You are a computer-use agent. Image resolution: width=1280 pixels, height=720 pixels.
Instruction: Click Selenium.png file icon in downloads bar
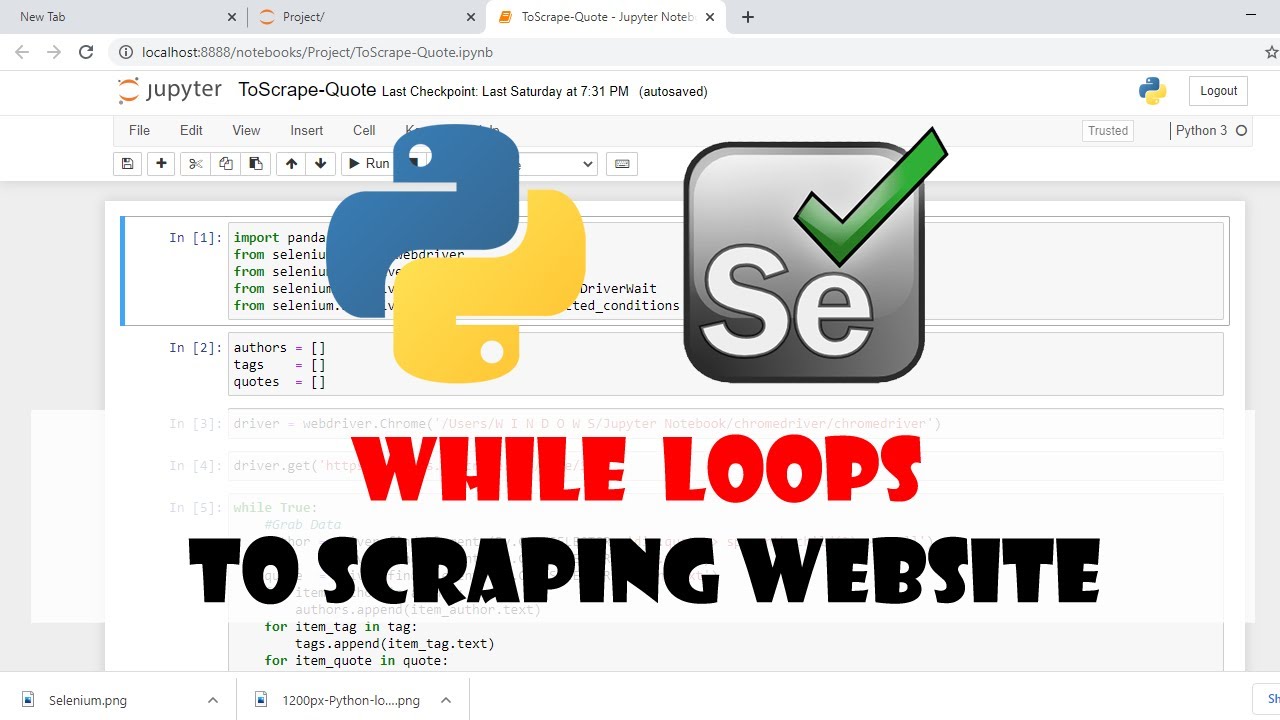coord(28,700)
